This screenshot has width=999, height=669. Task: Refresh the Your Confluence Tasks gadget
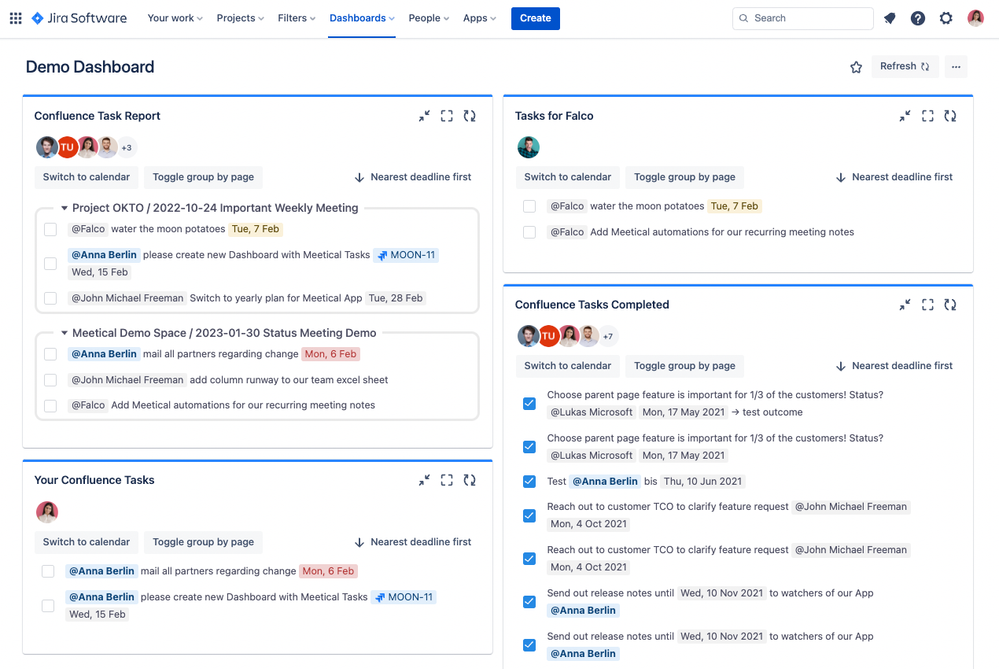(470, 480)
